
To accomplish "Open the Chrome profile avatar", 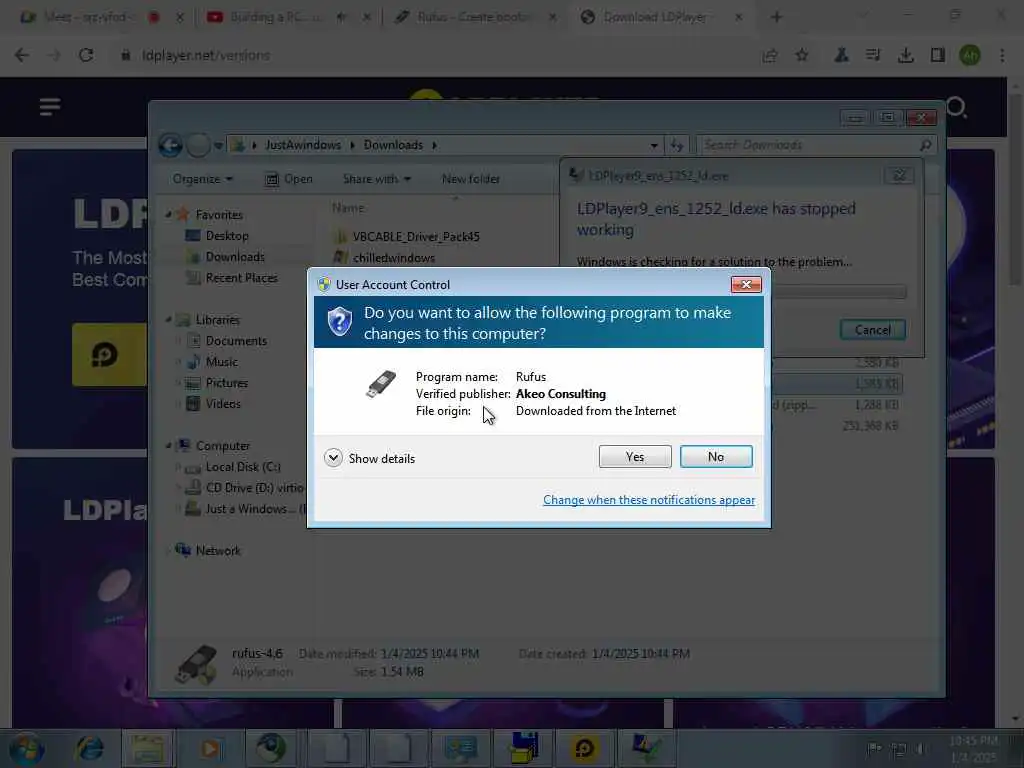I will 970,56.
